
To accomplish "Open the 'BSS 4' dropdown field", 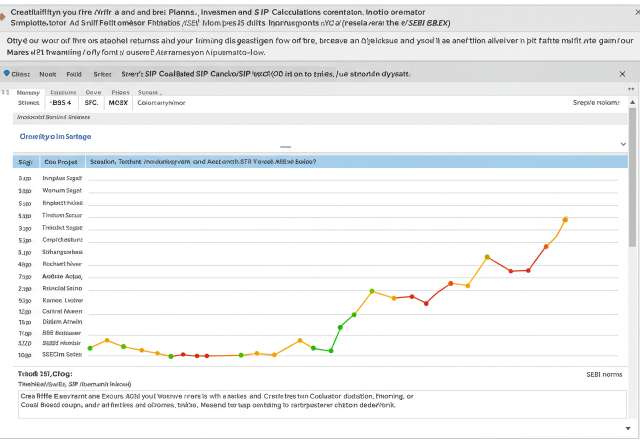I will tap(62, 102).
